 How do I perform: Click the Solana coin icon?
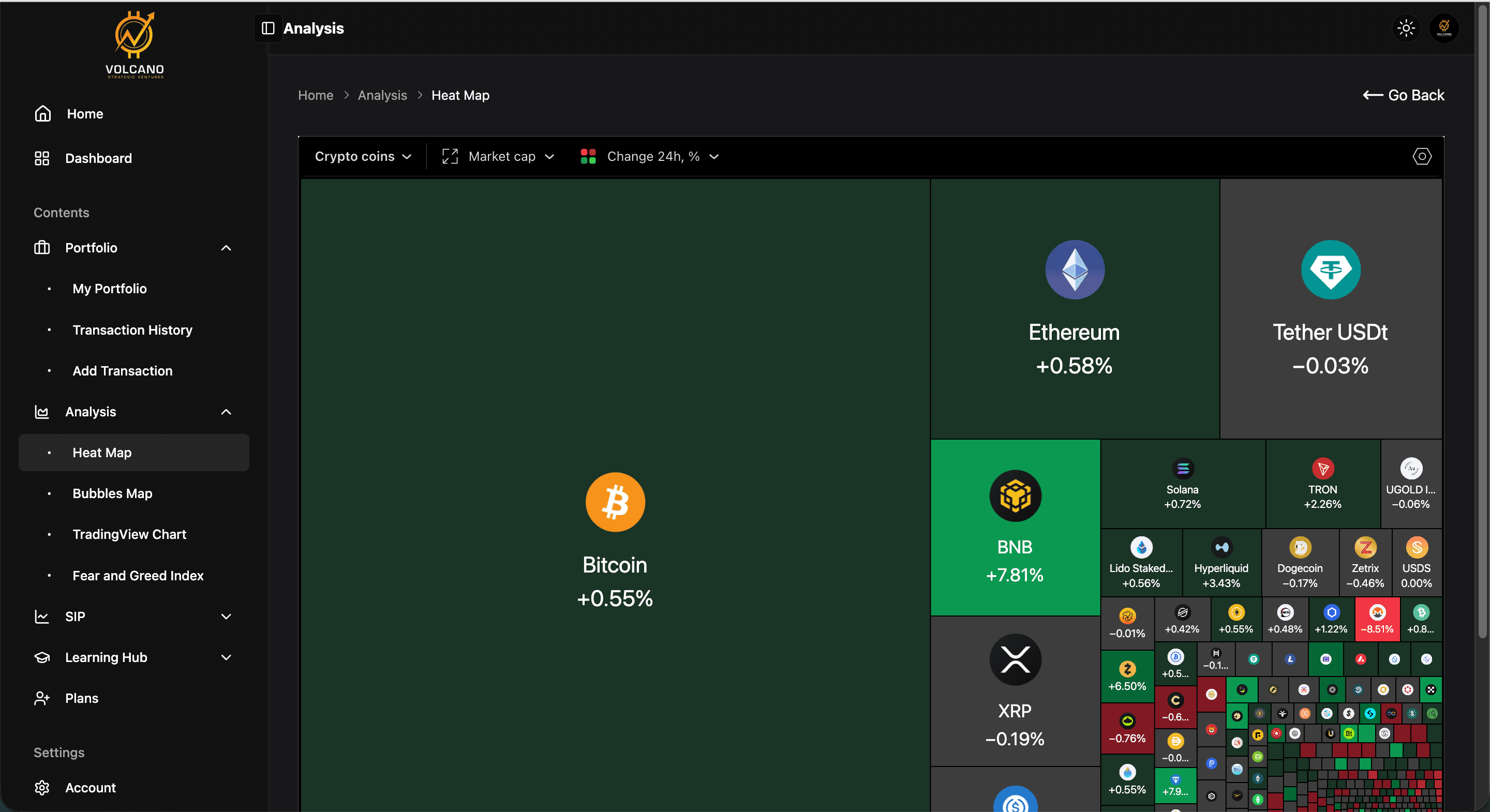pyautogui.click(x=1183, y=469)
